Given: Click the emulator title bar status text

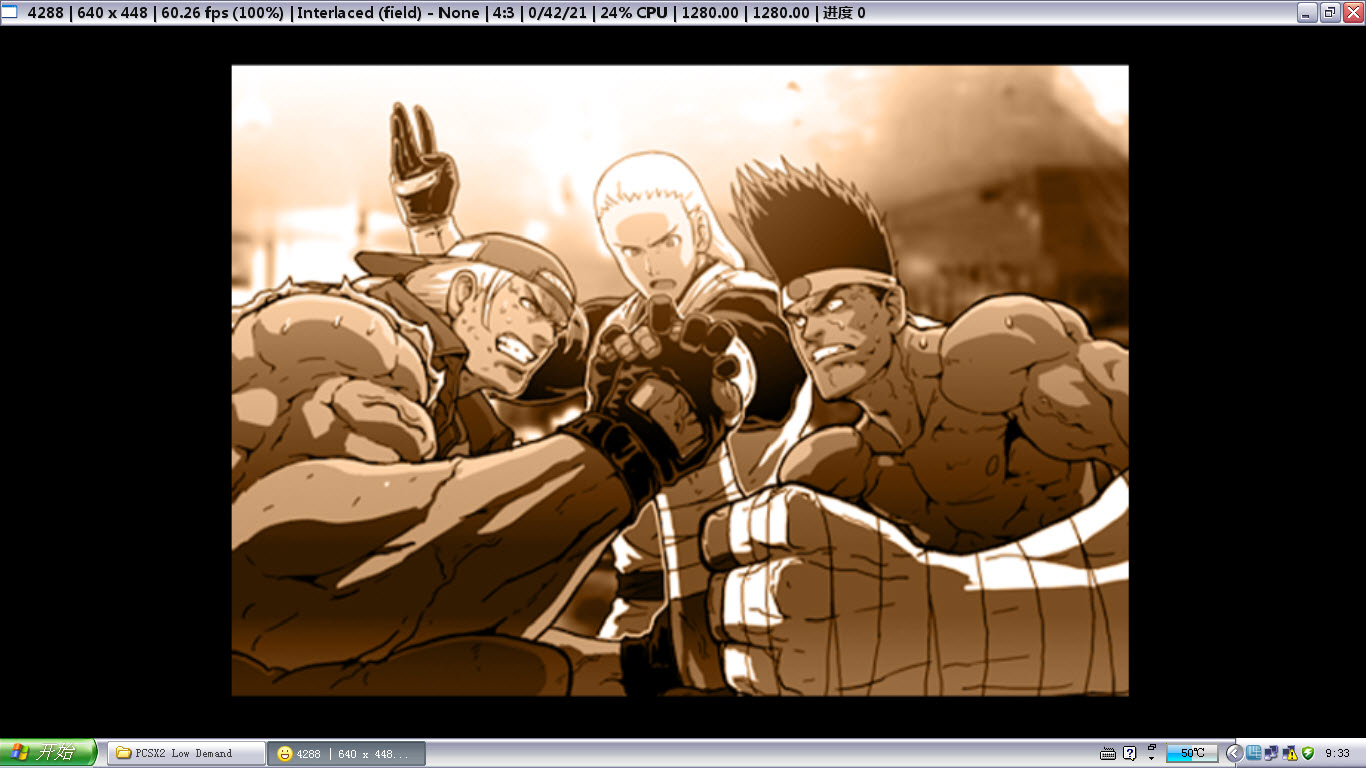Looking at the screenshot, I should click(x=446, y=13).
